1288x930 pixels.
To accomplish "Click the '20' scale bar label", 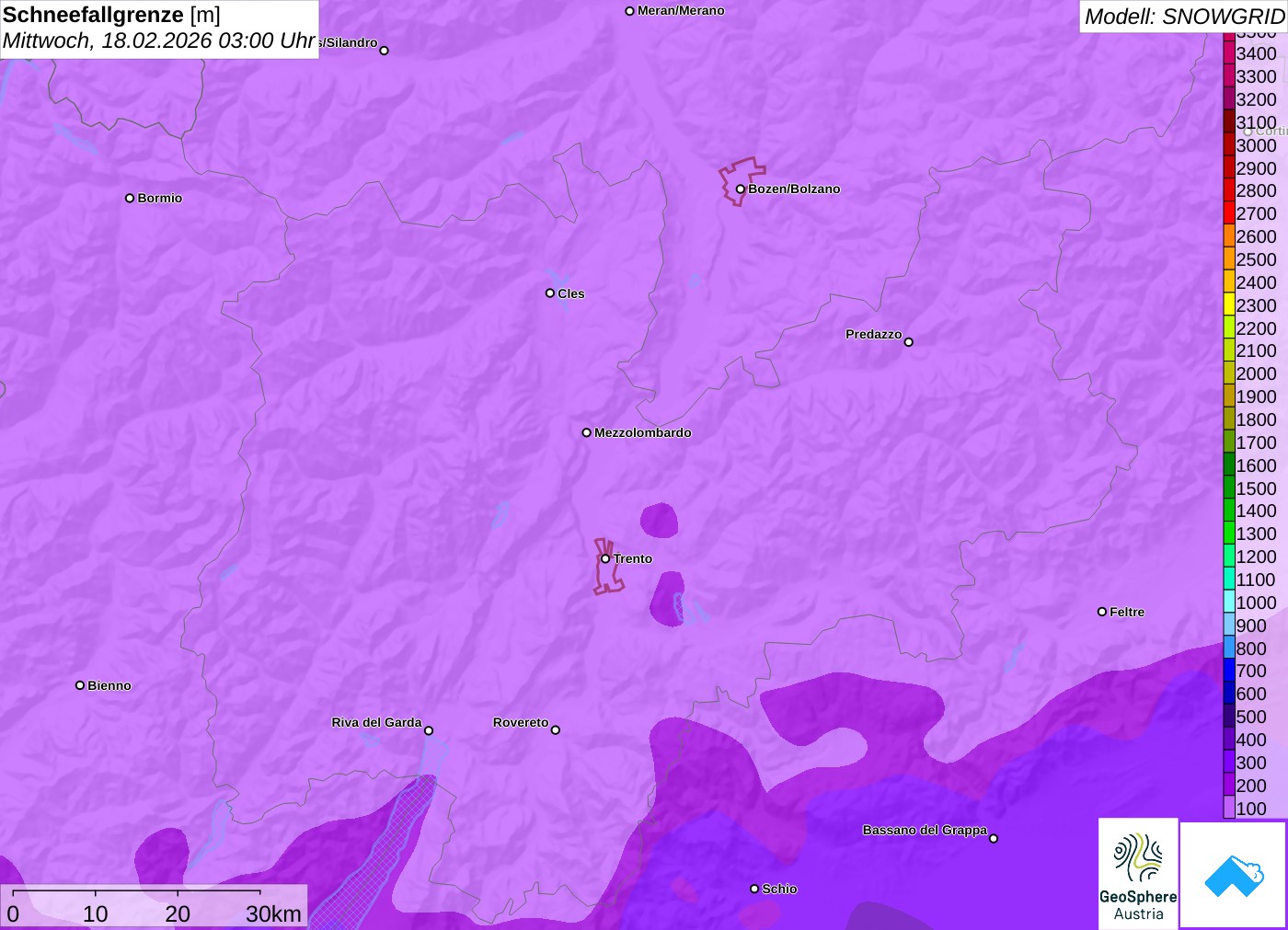I will click(178, 913).
